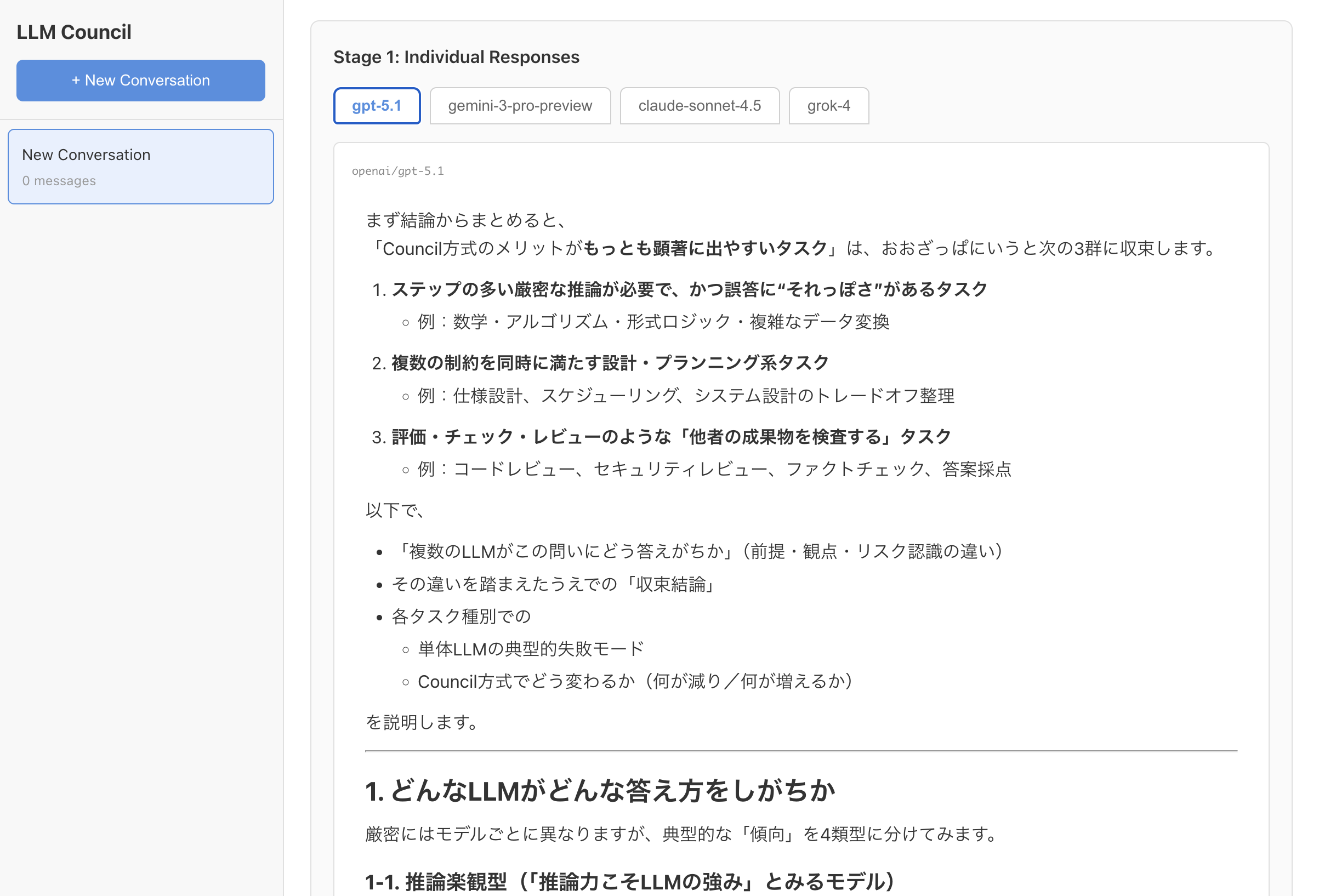Image resolution: width=1319 pixels, height=896 pixels.
Task: Show the grok-4 response tab
Action: [828, 106]
